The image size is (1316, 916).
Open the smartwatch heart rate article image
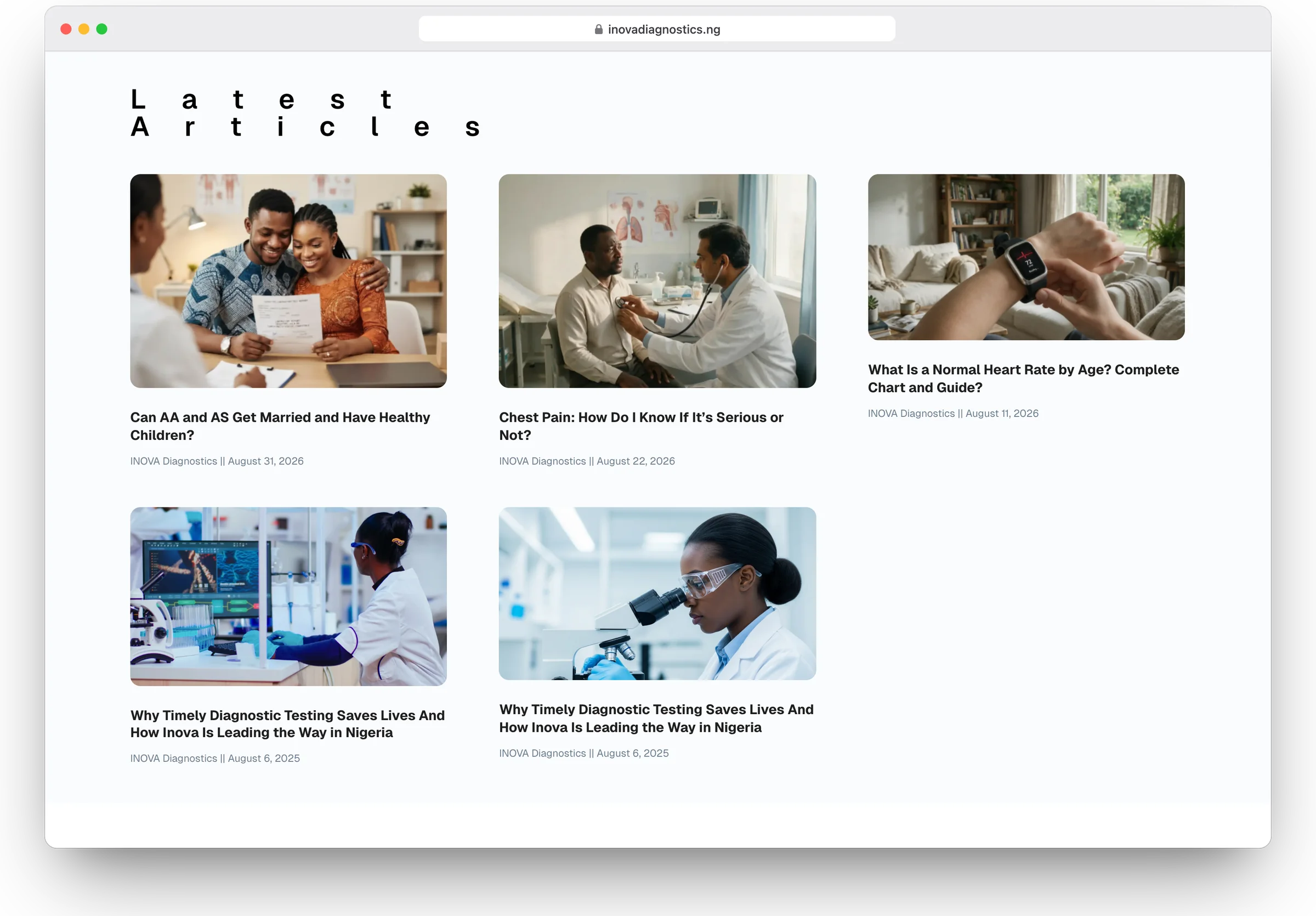coord(1026,257)
